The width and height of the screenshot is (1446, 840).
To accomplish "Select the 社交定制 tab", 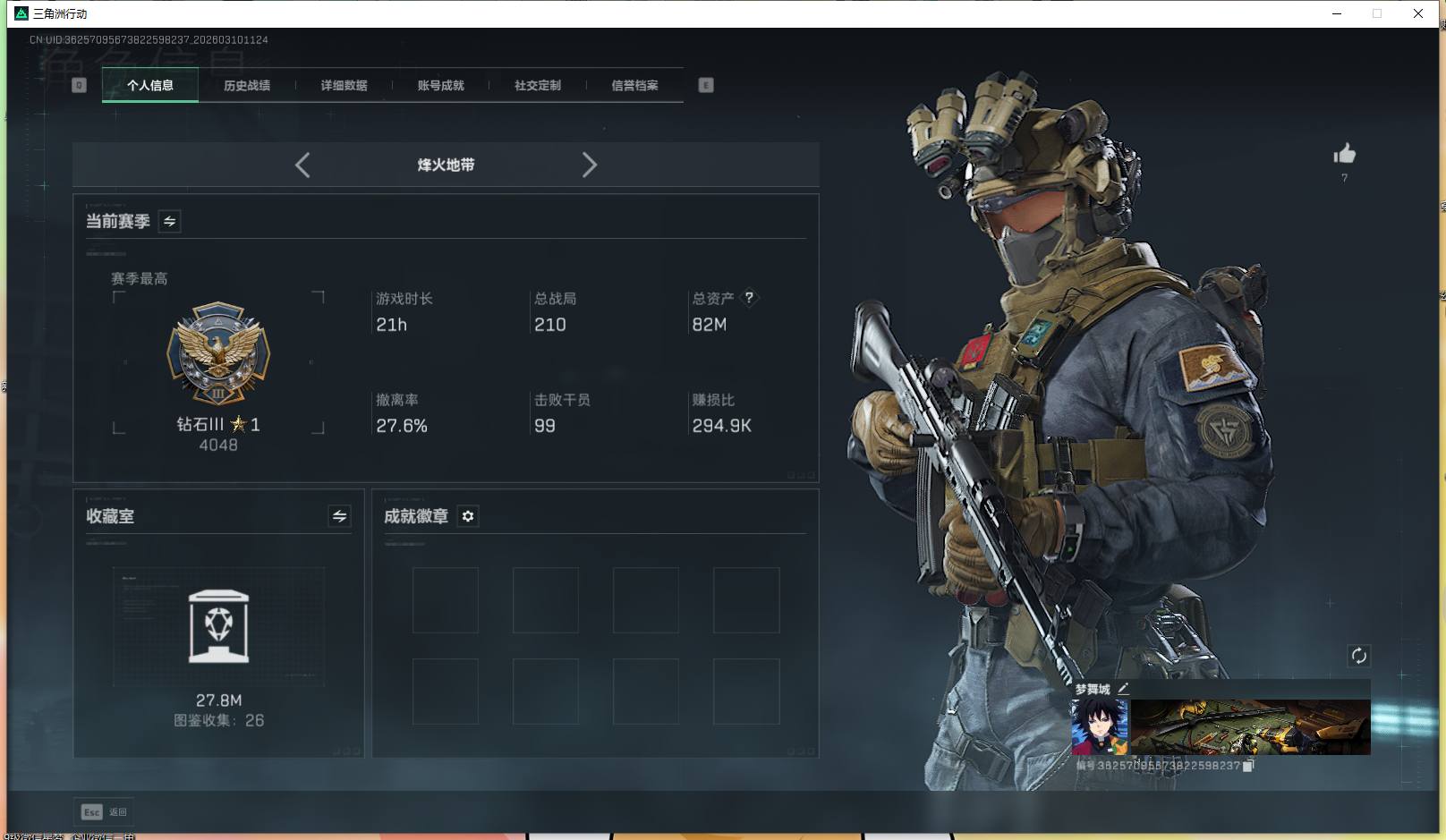I will point(537,85).
